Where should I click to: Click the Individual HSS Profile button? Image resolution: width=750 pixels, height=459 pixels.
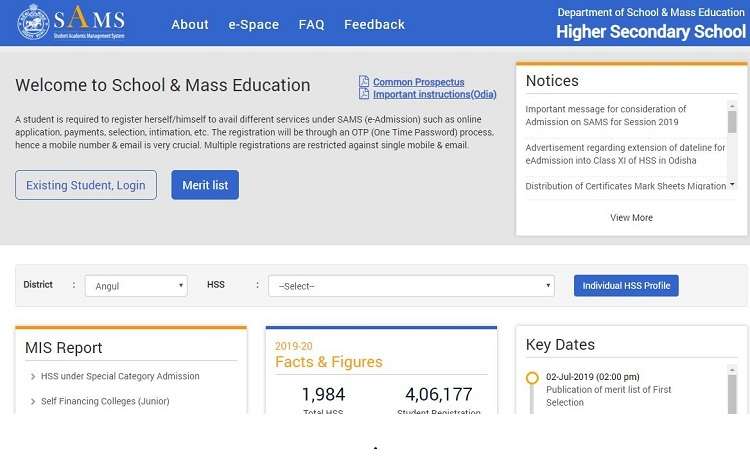pyautogui.click(x=626, y=285)
